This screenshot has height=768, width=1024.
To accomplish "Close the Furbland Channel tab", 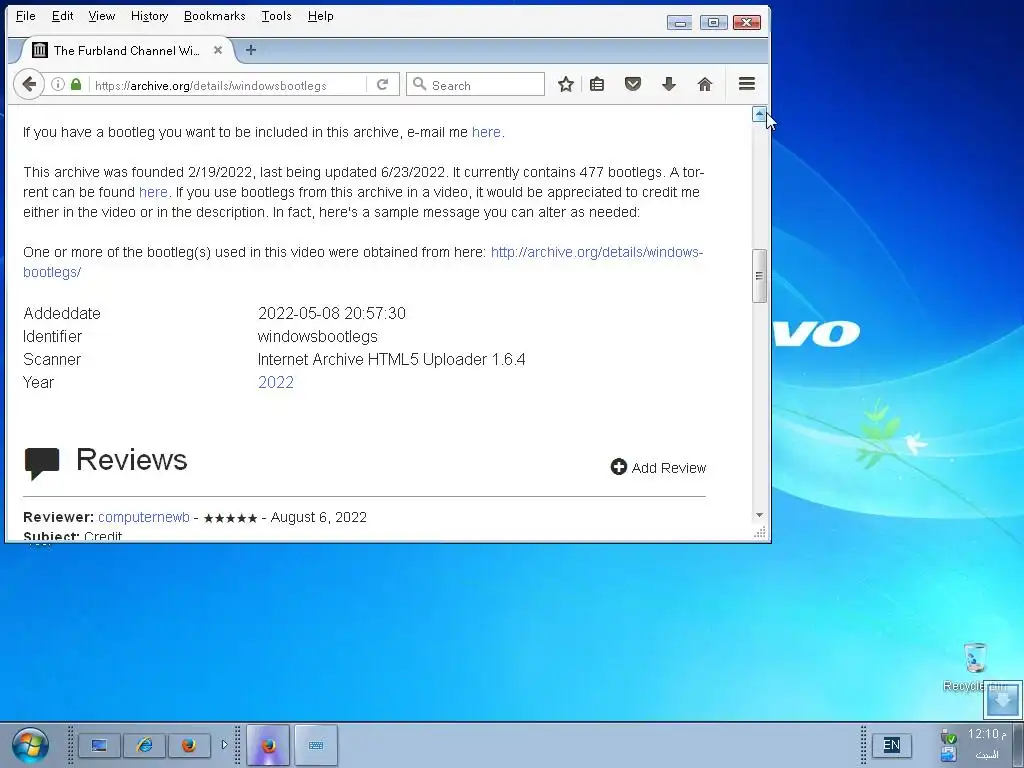I will pyautogui.click(x=218, y=50).
